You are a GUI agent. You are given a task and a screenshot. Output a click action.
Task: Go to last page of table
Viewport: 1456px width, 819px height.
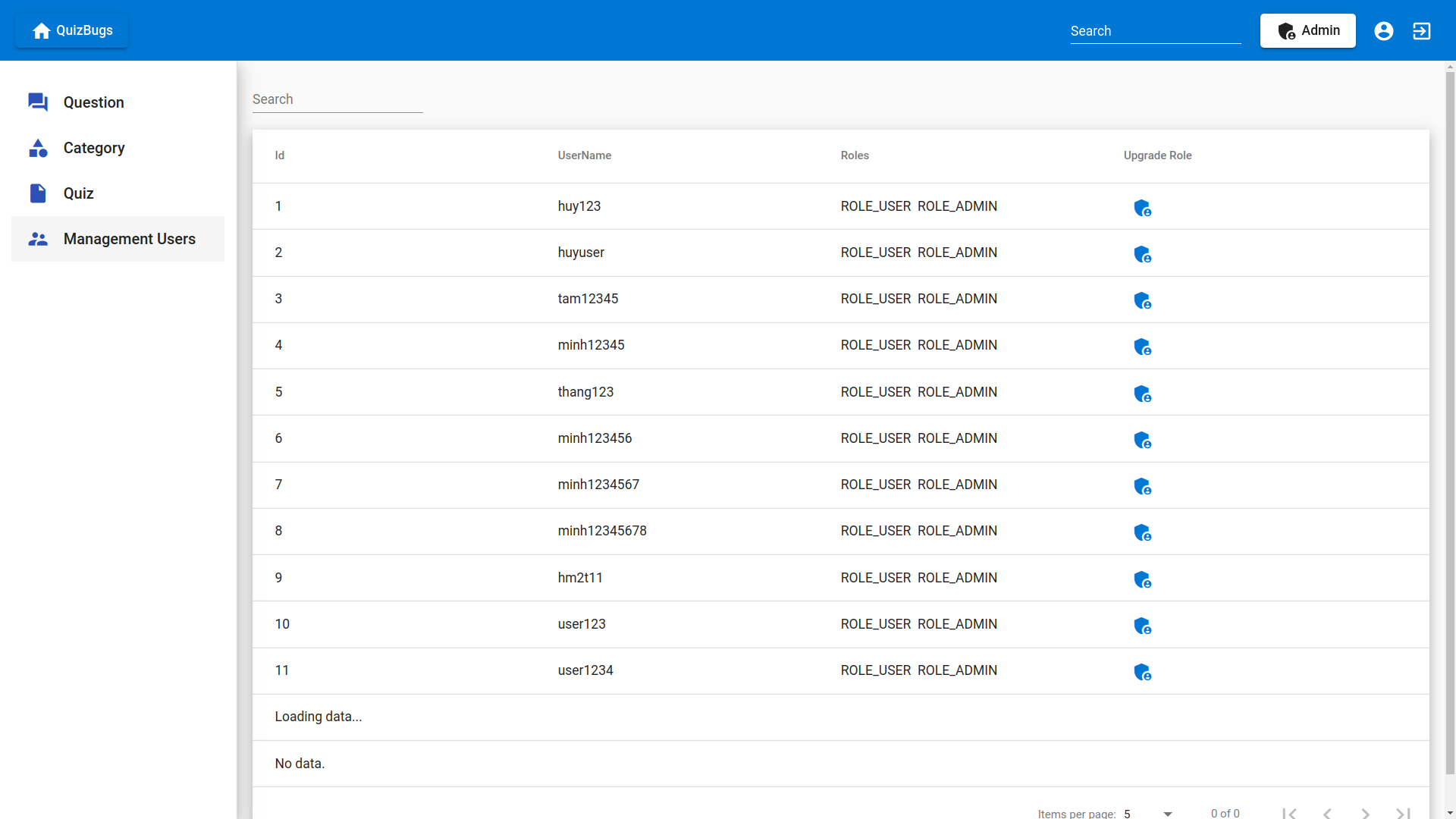(1403, 814)
